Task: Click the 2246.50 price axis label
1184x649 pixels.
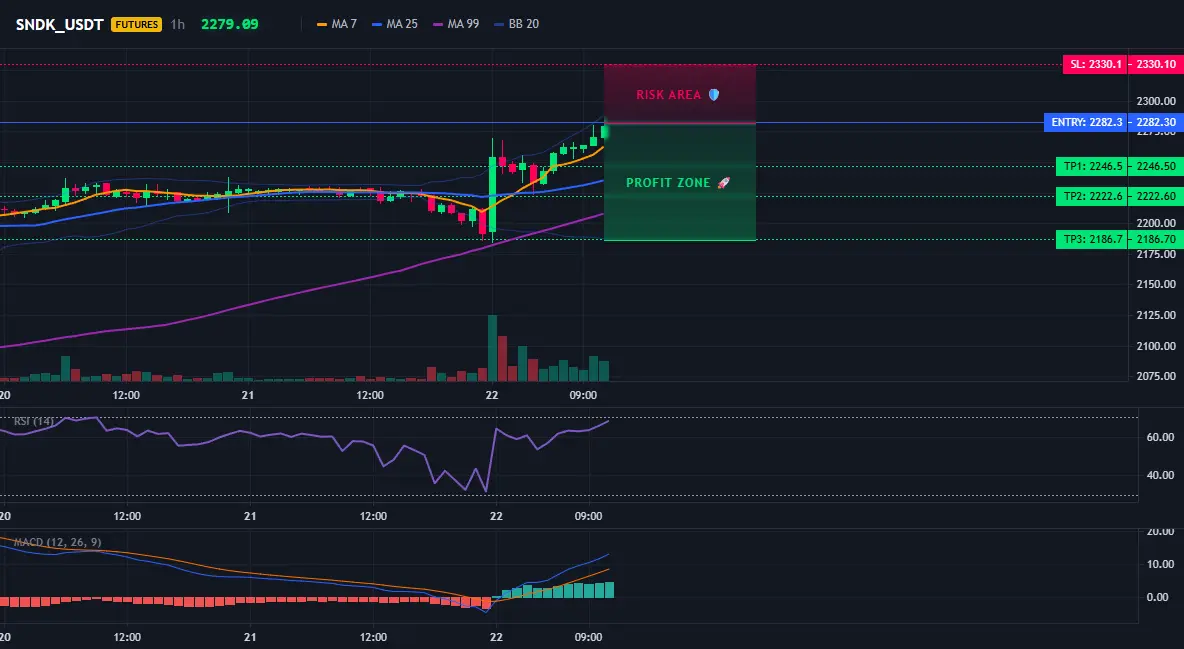Action: (1156, 166)
